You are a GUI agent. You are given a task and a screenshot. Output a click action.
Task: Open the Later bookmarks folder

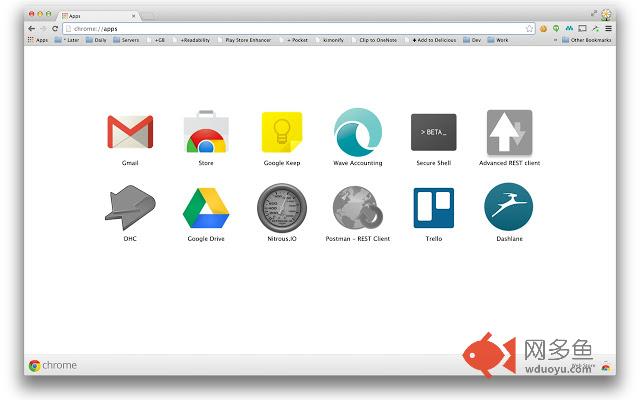tap(67, 40)
